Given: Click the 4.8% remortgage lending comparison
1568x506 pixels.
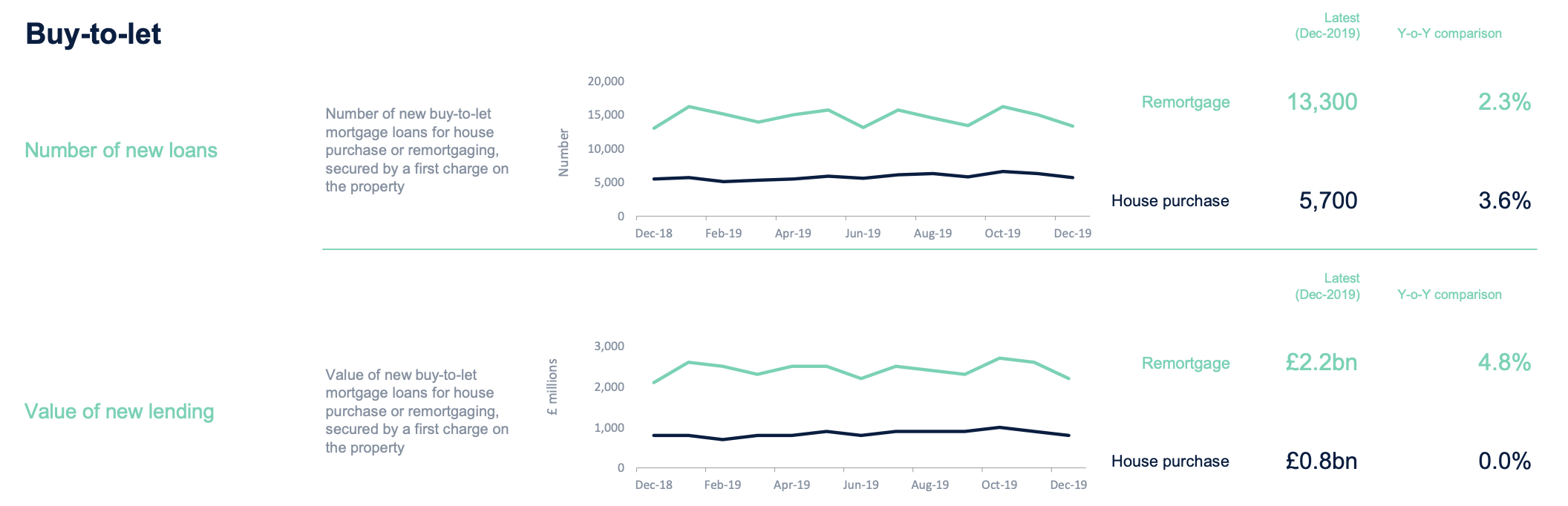Looking at the screenshot, I should 1504,362.
